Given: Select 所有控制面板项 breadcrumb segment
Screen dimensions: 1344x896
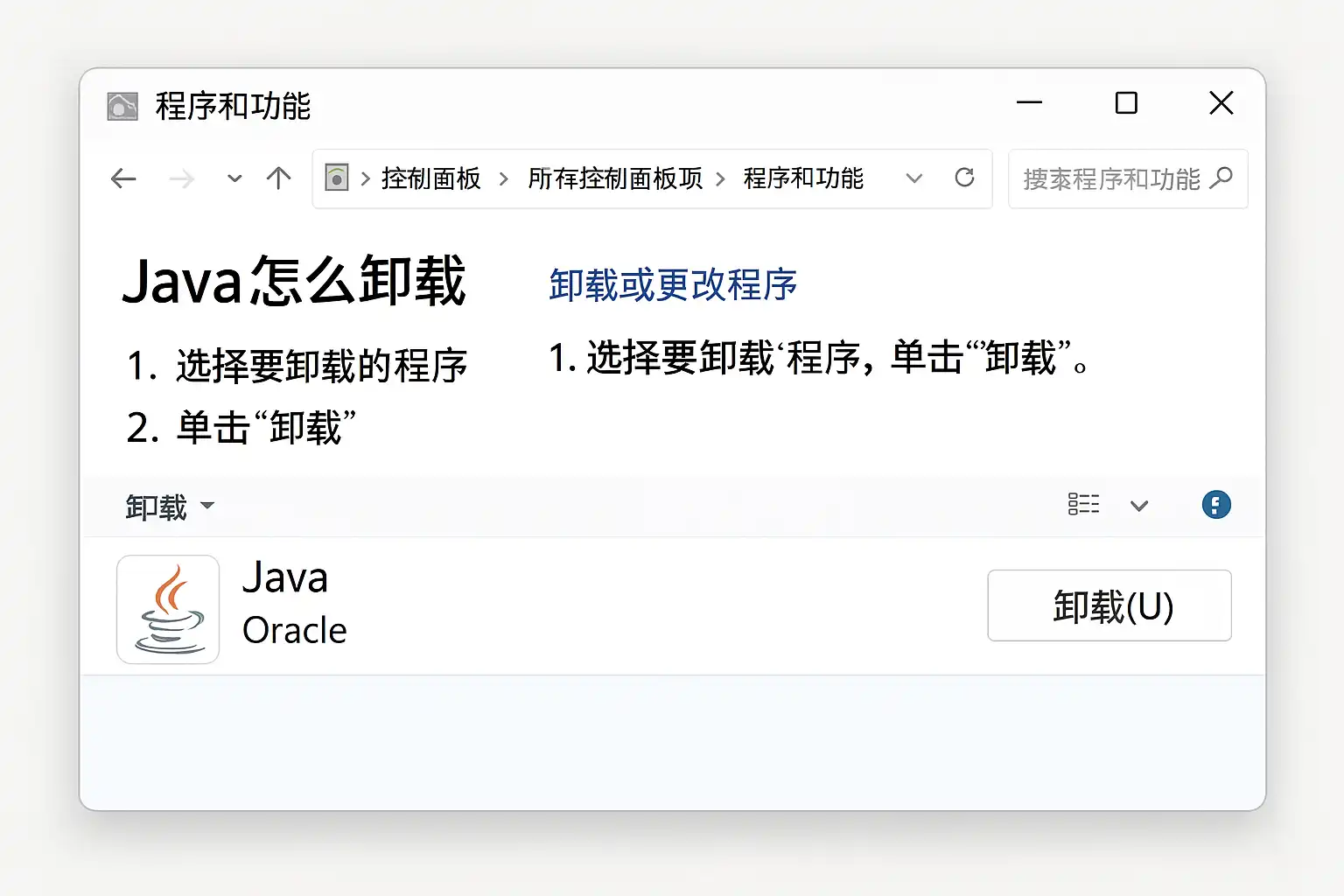Looking at the screenshot, I should (615, 178).
